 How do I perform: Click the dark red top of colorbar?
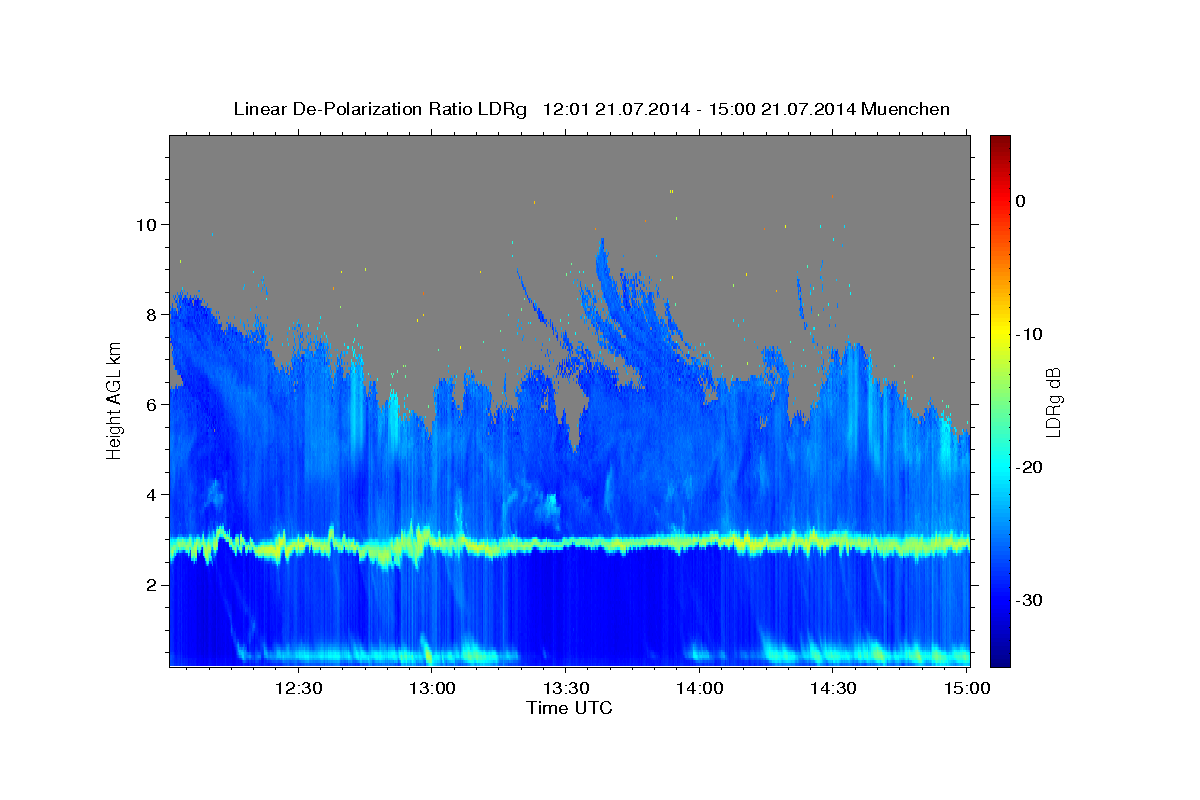point(1000,142)
